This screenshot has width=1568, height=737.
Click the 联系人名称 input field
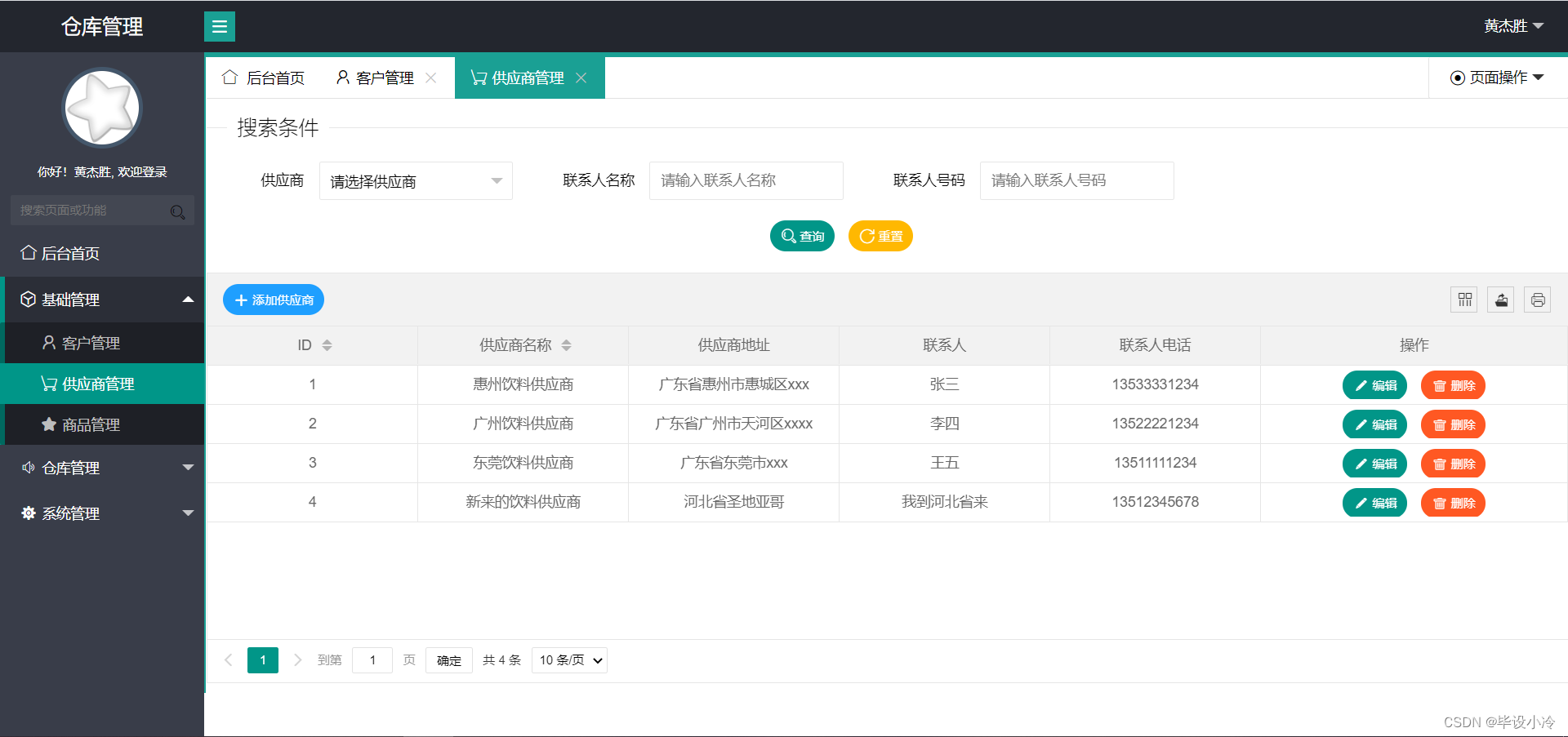tap(746, 180)
